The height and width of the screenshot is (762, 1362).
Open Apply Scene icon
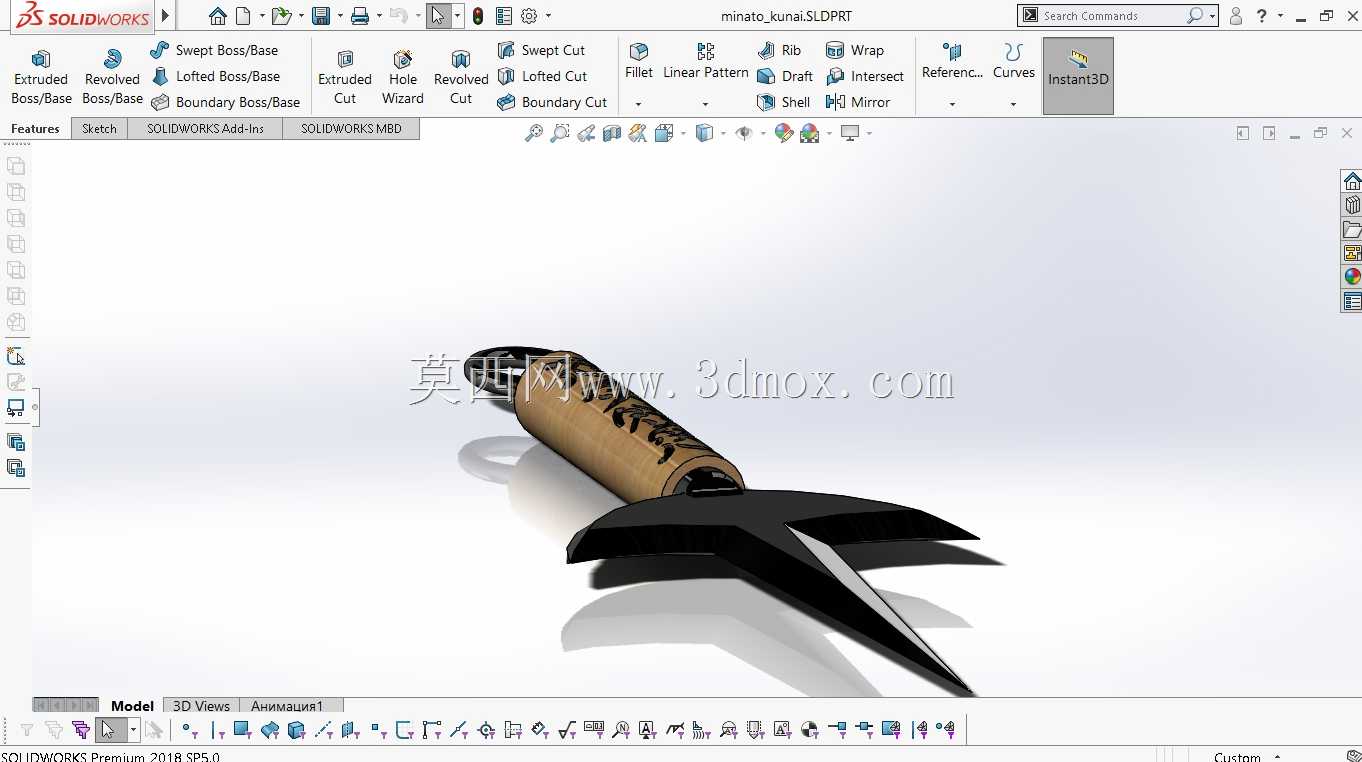click(809, 133)
